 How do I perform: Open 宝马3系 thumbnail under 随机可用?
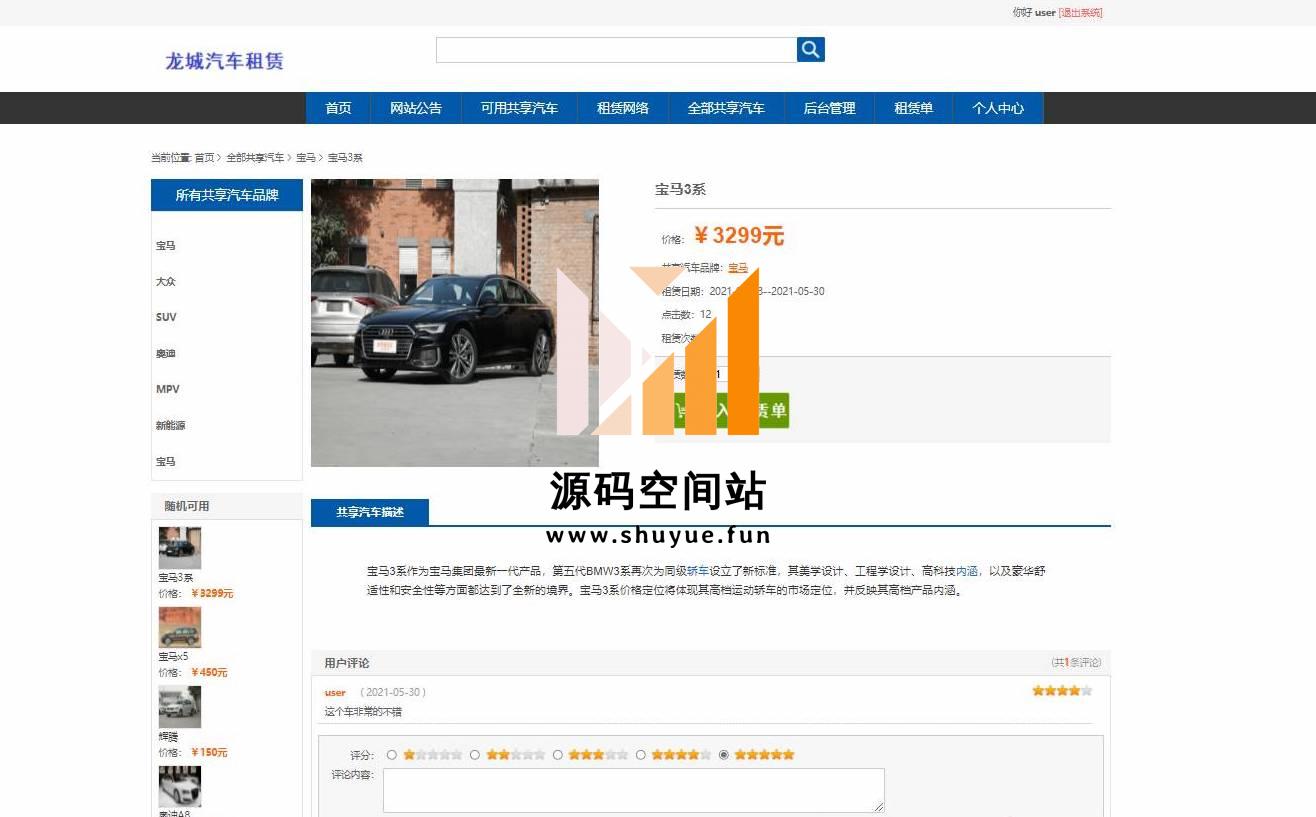pyautogui.click(x=180, y=548)
